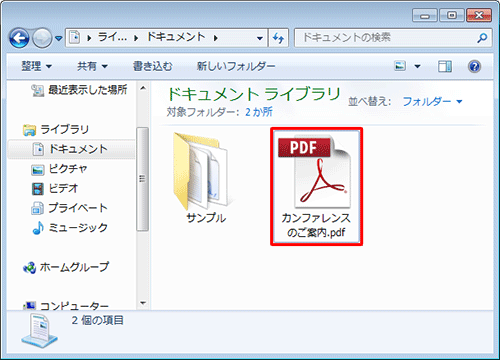500x360 pixels.
Task: Click the sidebar scrollbar up arrow
Action: click(x=143, y=88)
